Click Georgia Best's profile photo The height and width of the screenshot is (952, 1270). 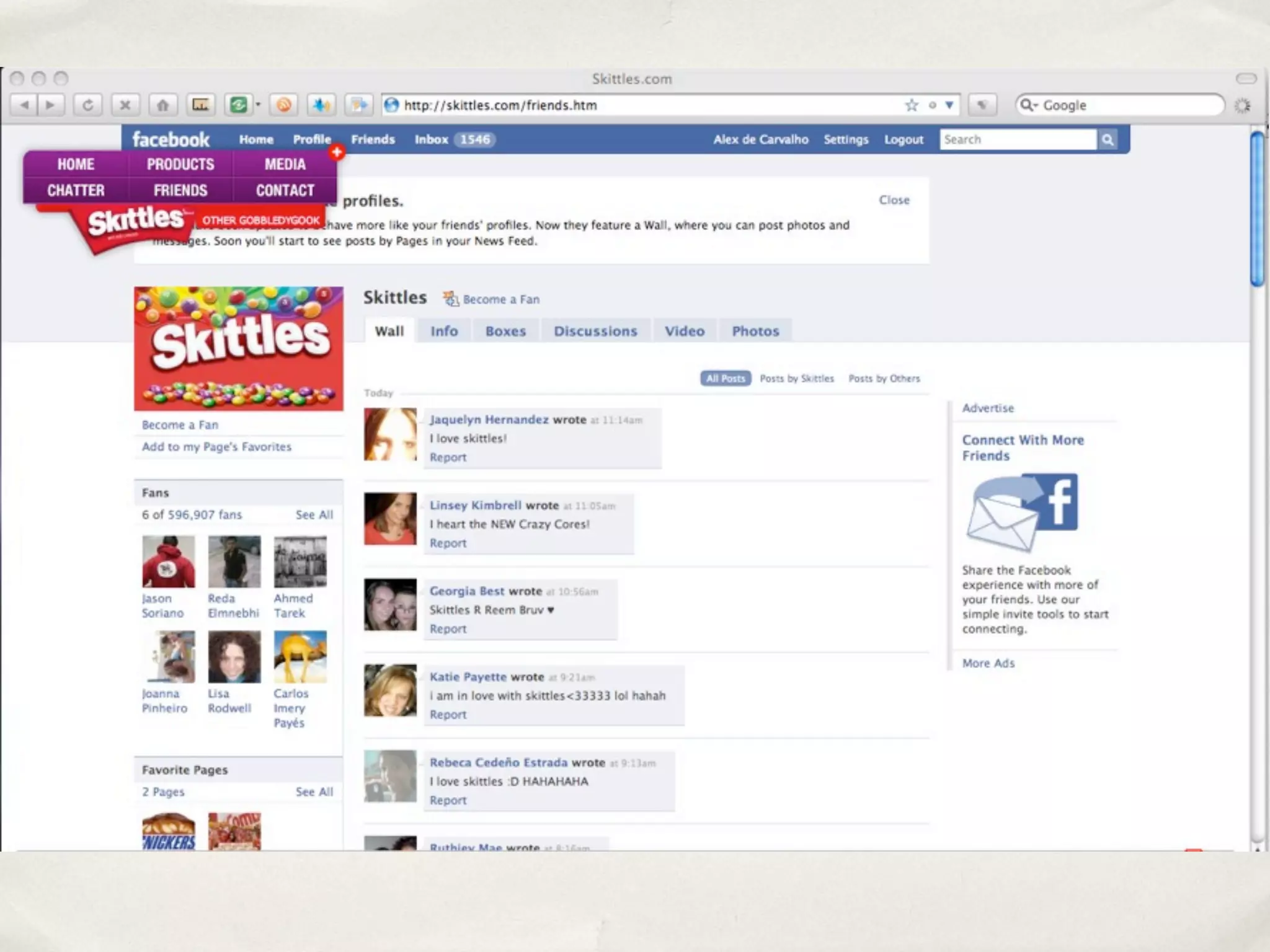coord(390,604)
